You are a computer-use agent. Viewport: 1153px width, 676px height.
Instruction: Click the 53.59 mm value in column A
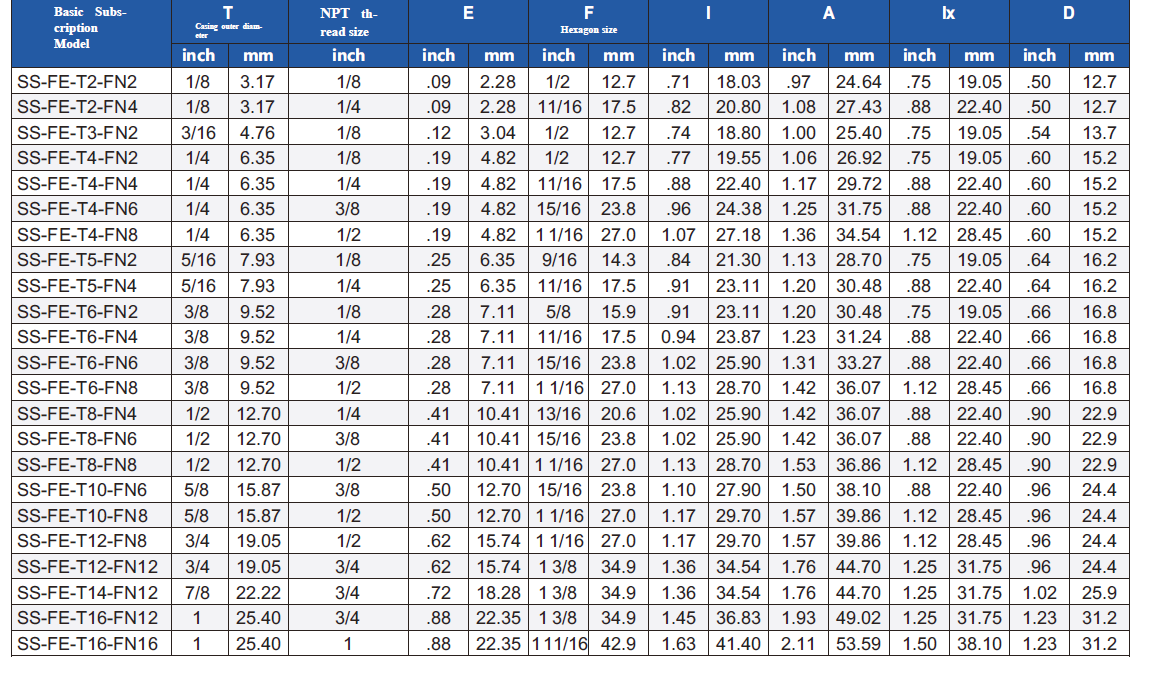pyautogui.click(x=859, y=644)
